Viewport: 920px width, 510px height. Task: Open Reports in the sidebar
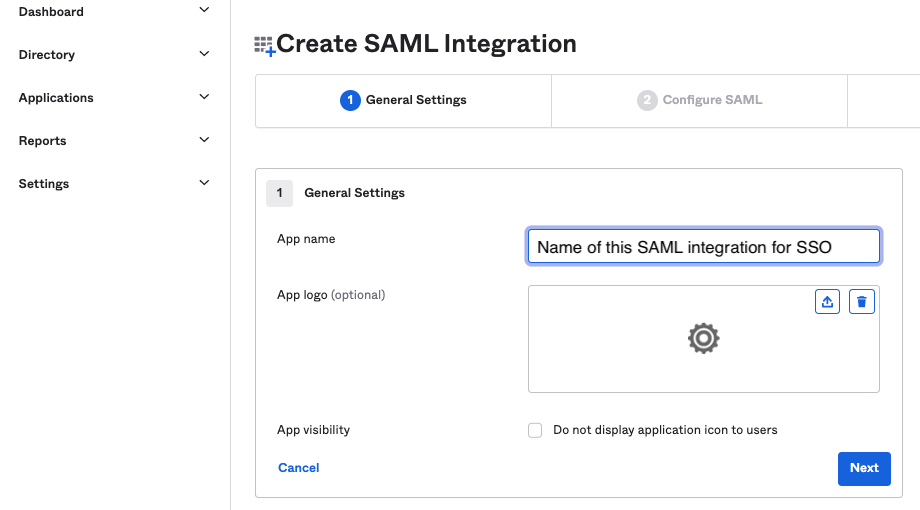(42, 141)
